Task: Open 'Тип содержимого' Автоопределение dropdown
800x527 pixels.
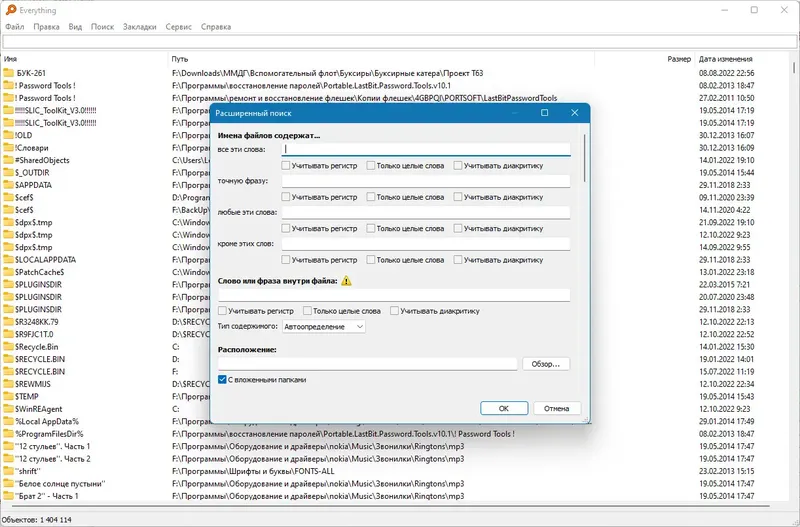Action: [x=323, y=327]
